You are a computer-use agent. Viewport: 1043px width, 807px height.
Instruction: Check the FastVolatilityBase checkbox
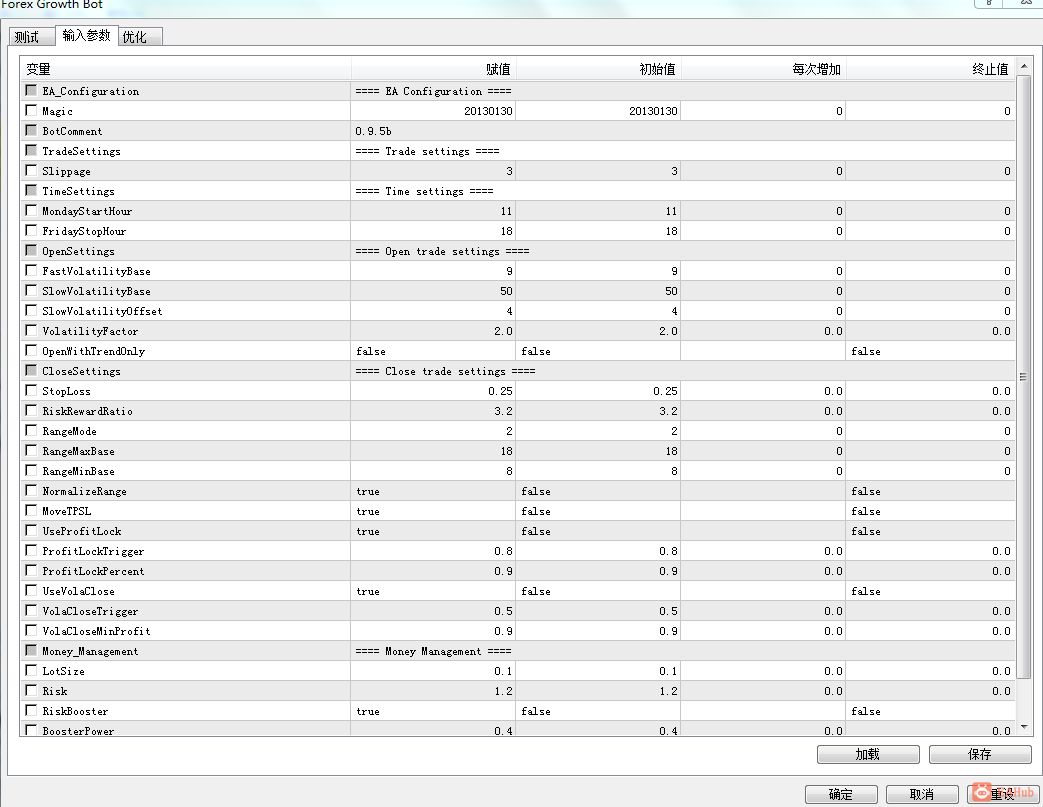coord(31,270)
